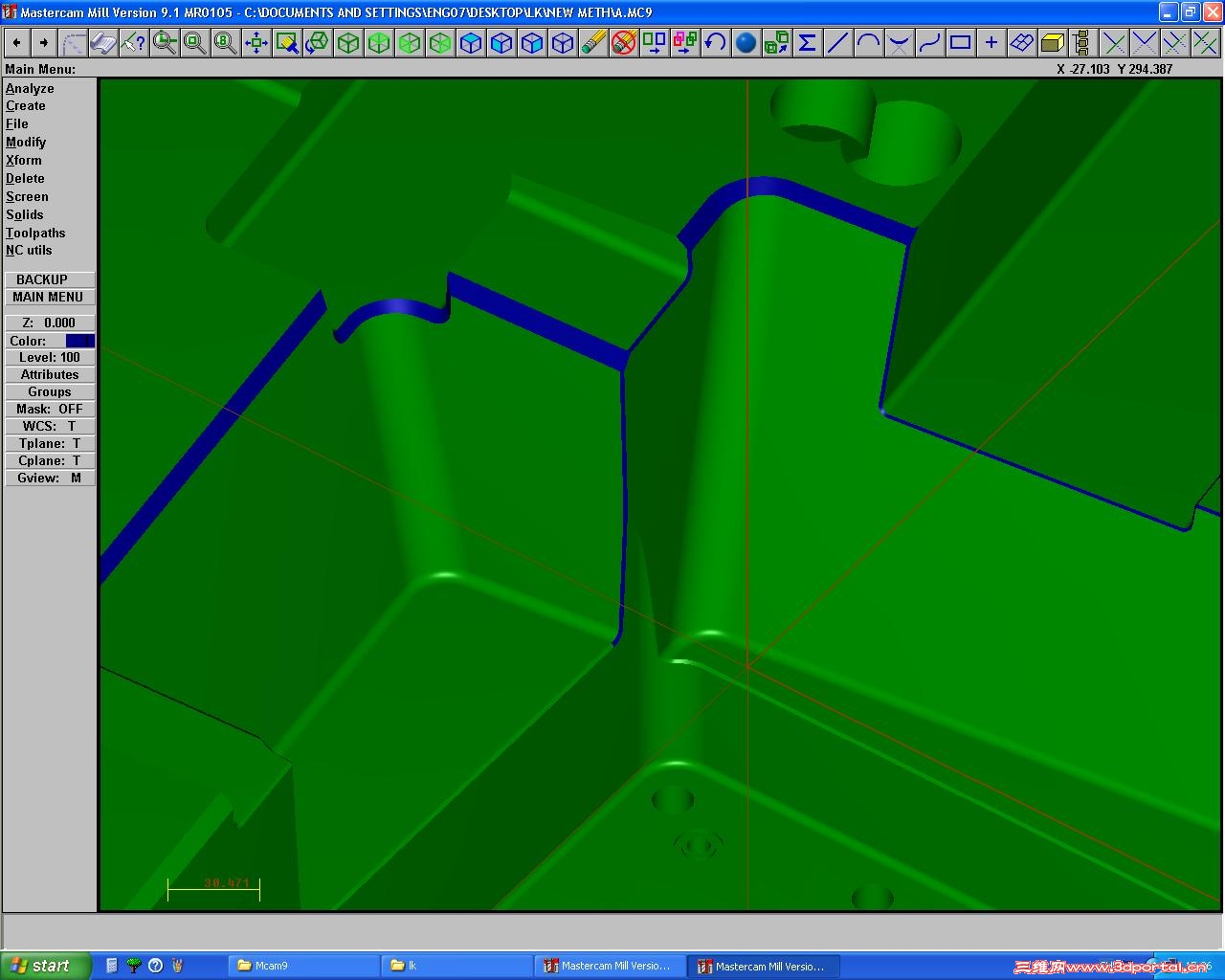
Task: Open the Attributes settings
Action: [50, 375]
